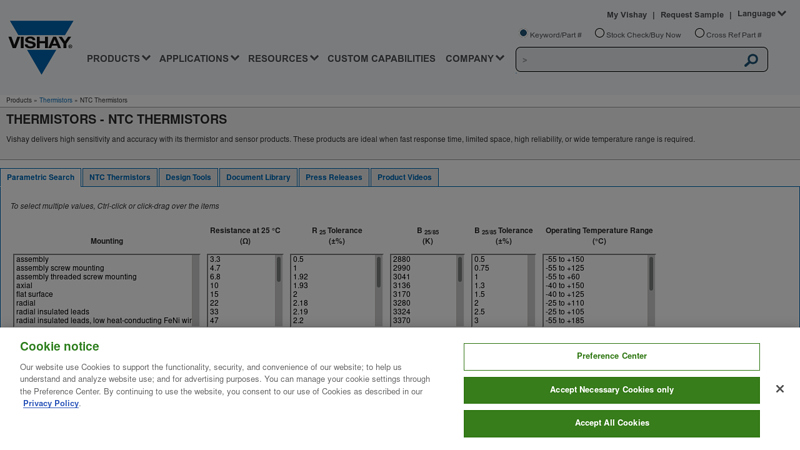Viewport: 800px width, 450px height.
Task: Open the Resources navigation menu
Action: tap(283, 59)
